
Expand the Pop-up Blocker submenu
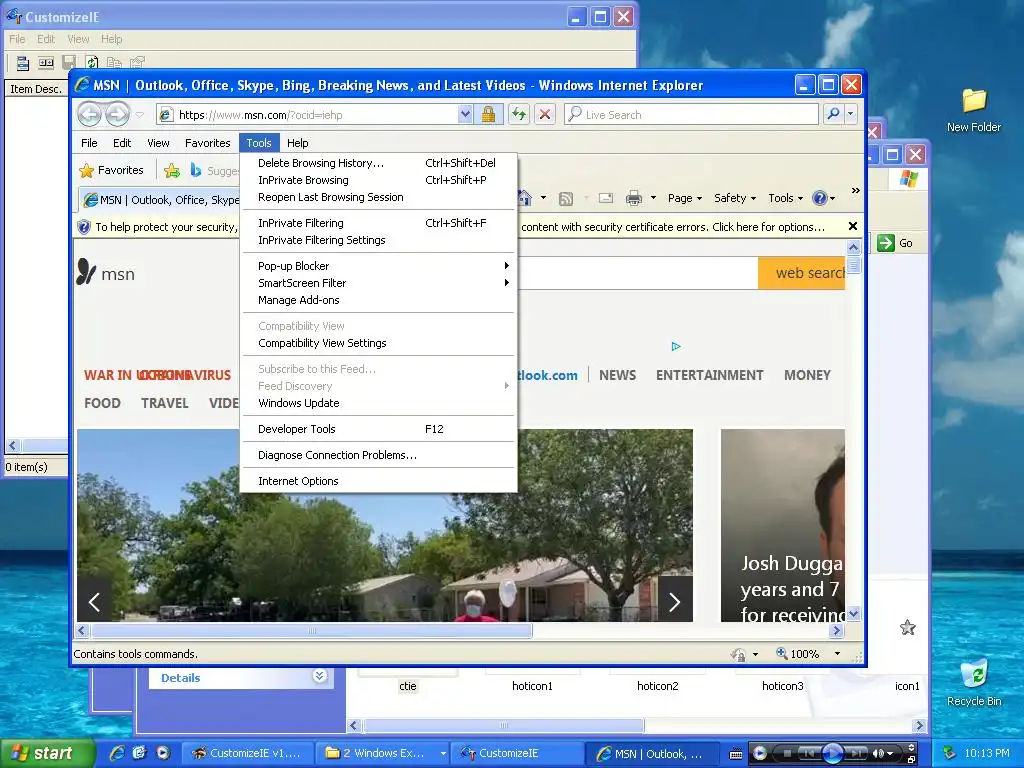coord(379,266)
